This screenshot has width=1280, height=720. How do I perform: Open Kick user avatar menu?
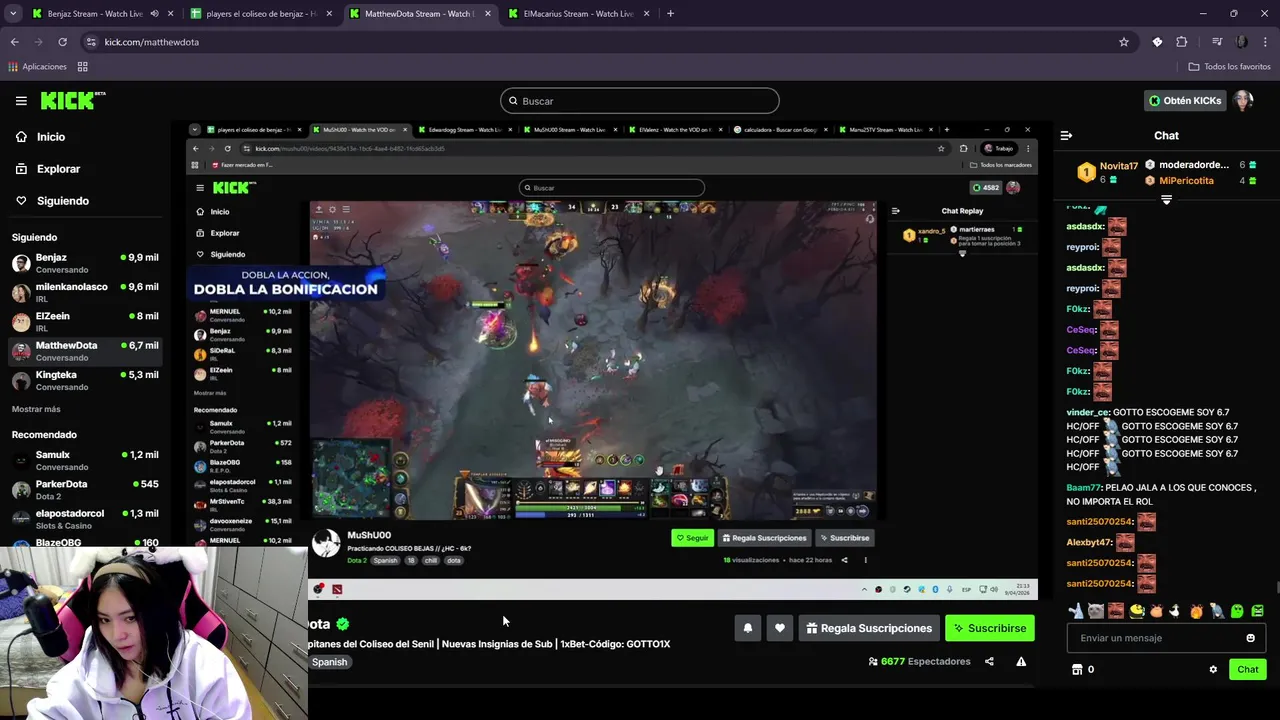click(x=1243, y=101)
